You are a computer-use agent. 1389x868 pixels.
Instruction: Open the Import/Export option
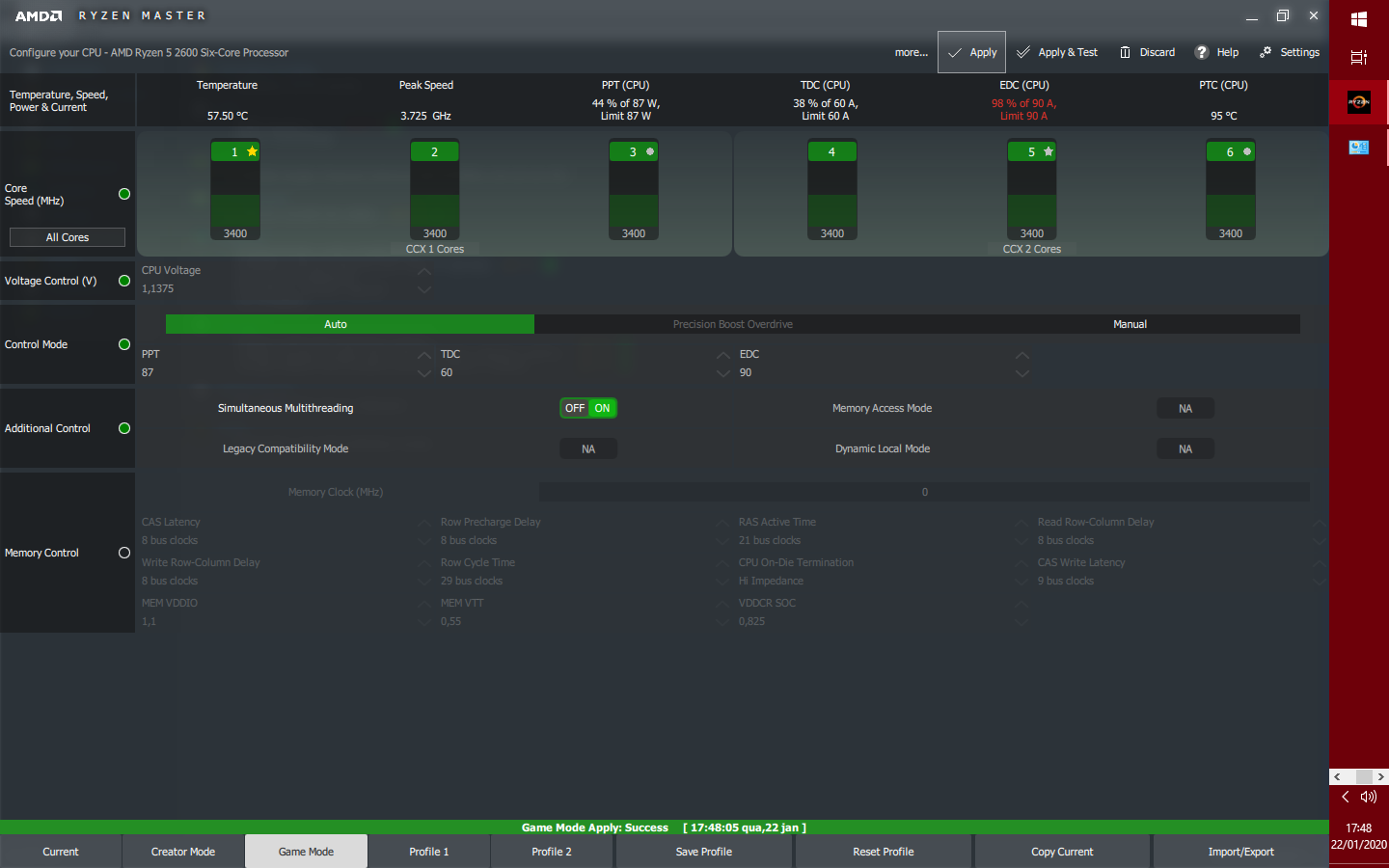1240,852
